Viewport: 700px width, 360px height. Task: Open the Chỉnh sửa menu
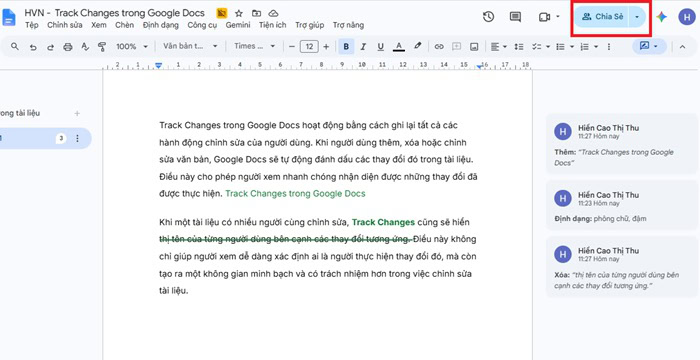point(65,25)
